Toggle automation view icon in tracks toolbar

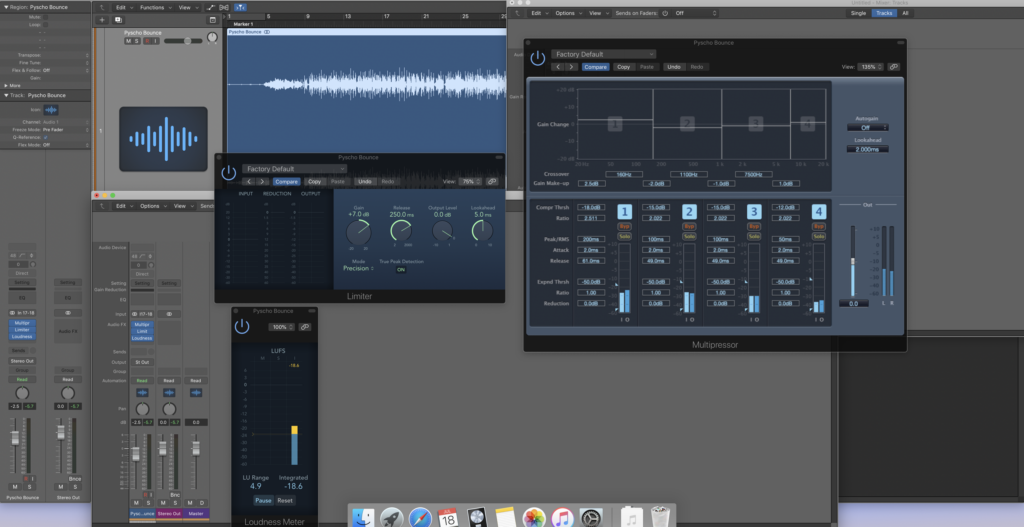tap(211, 7)
